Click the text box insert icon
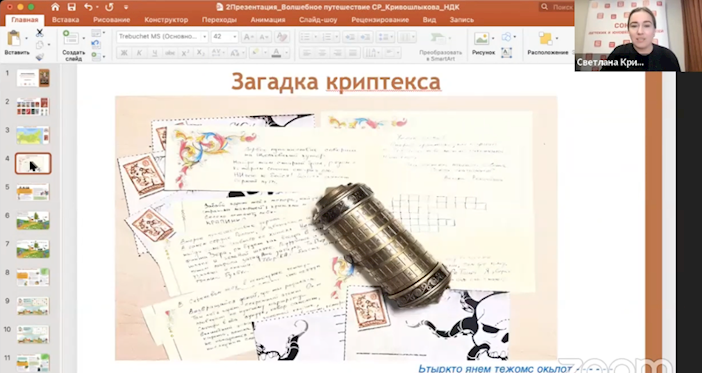Viewport: 702px width, 373px height. (x=506, y=53)
